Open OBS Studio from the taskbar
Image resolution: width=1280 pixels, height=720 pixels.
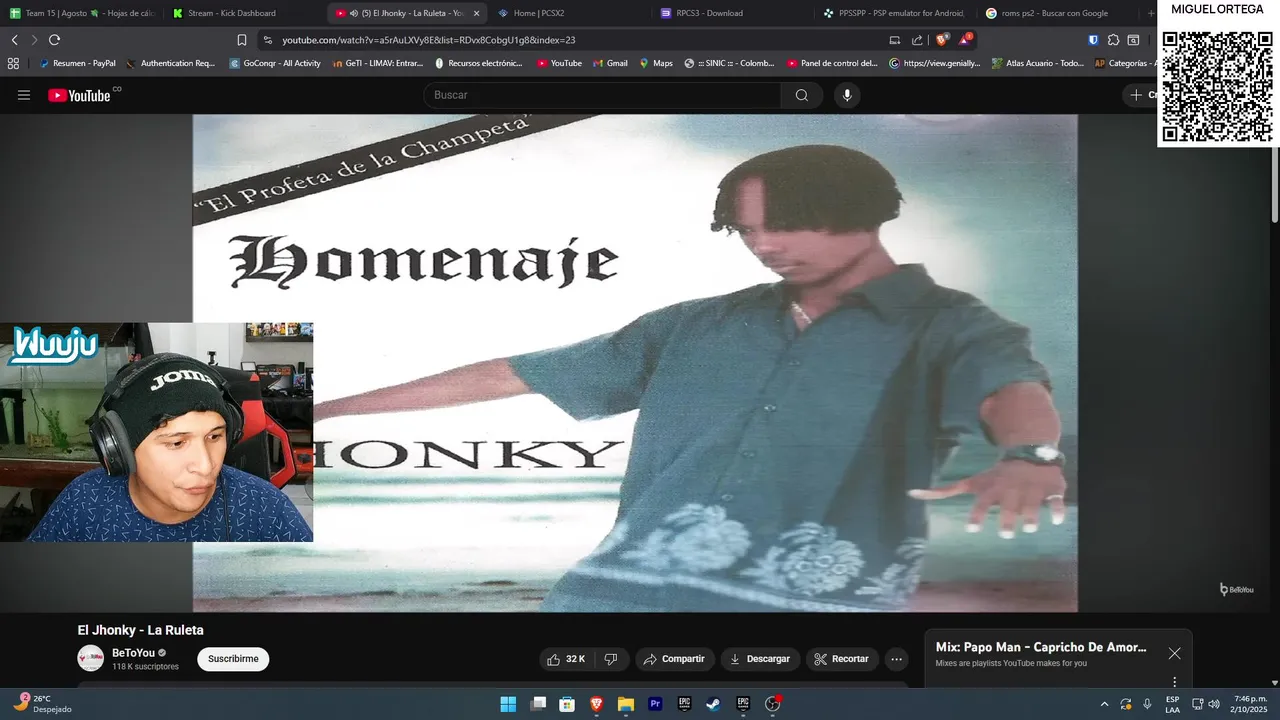point(772,704)
